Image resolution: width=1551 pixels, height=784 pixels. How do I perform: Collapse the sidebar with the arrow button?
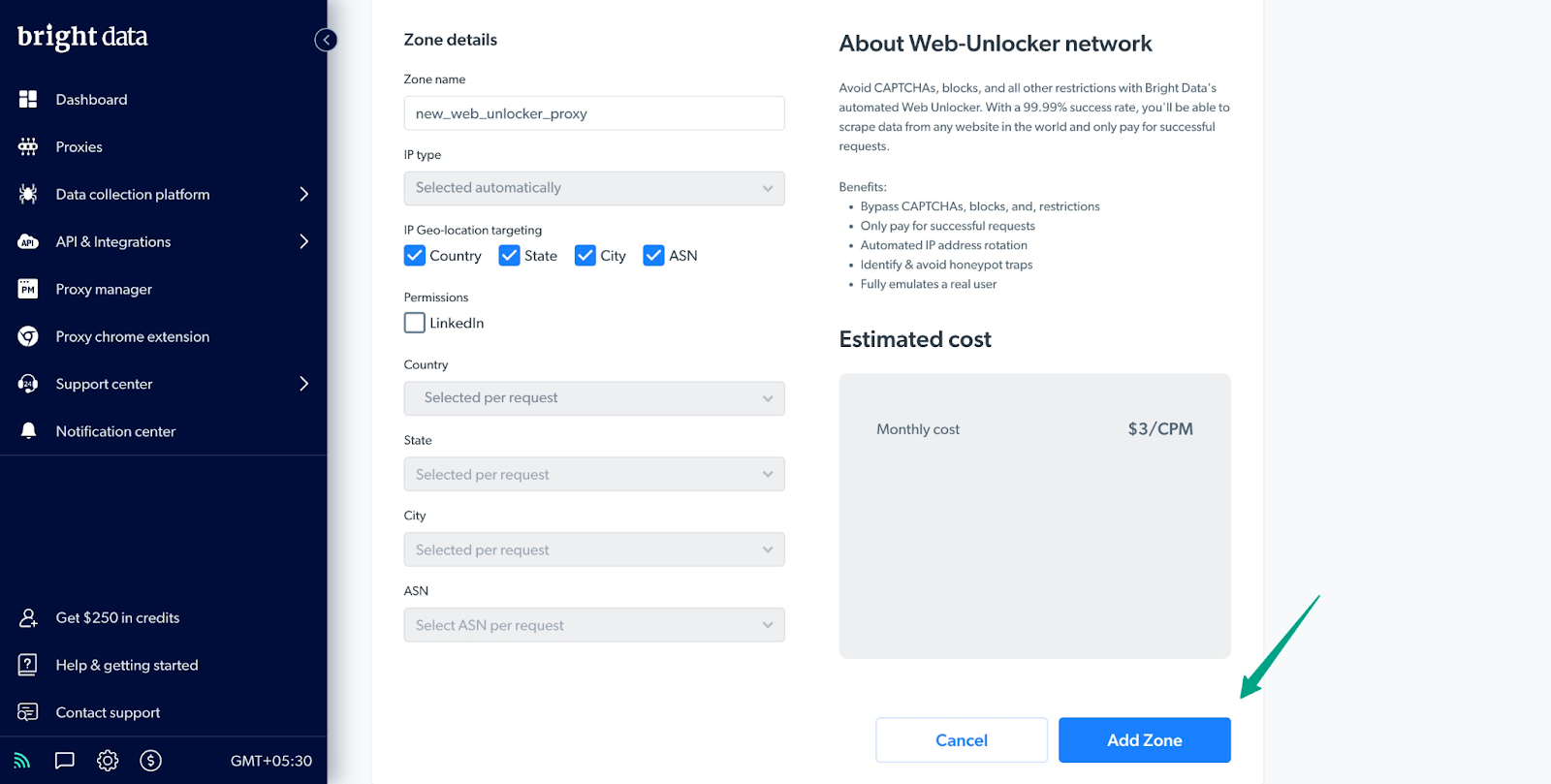(x=326, y=40)
